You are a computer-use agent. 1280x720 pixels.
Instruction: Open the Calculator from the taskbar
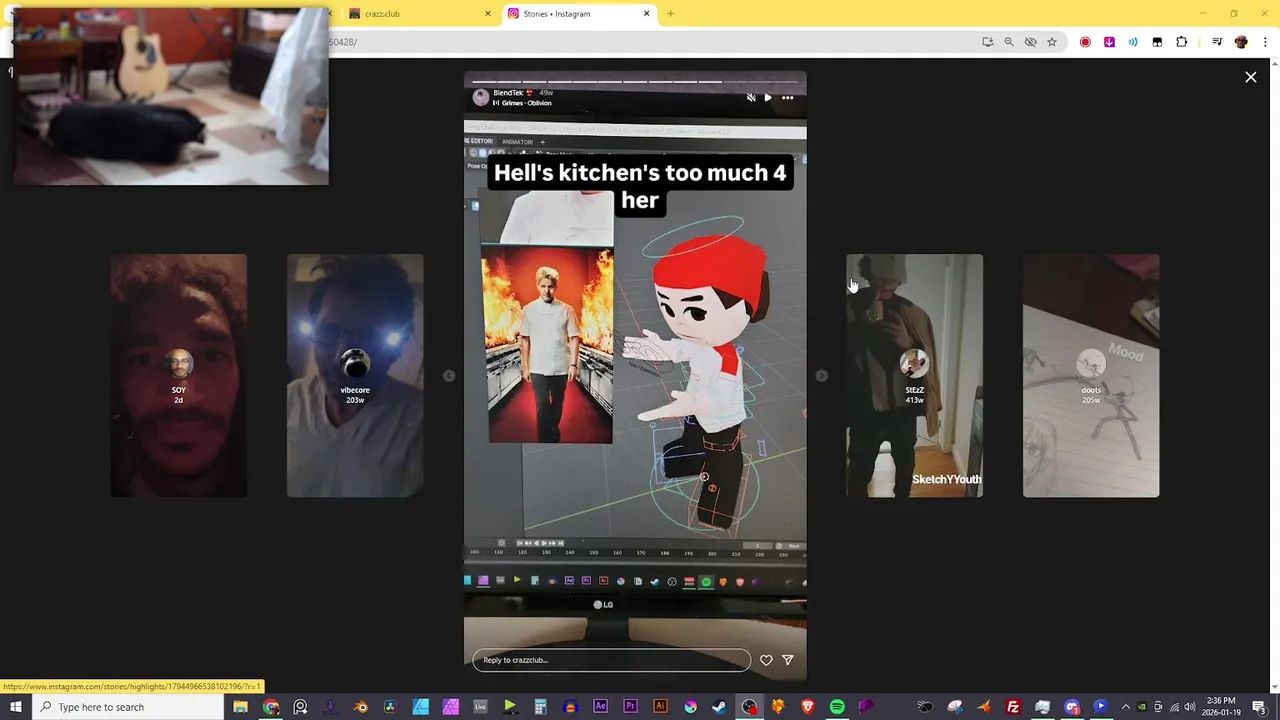[x=540, y=707]
